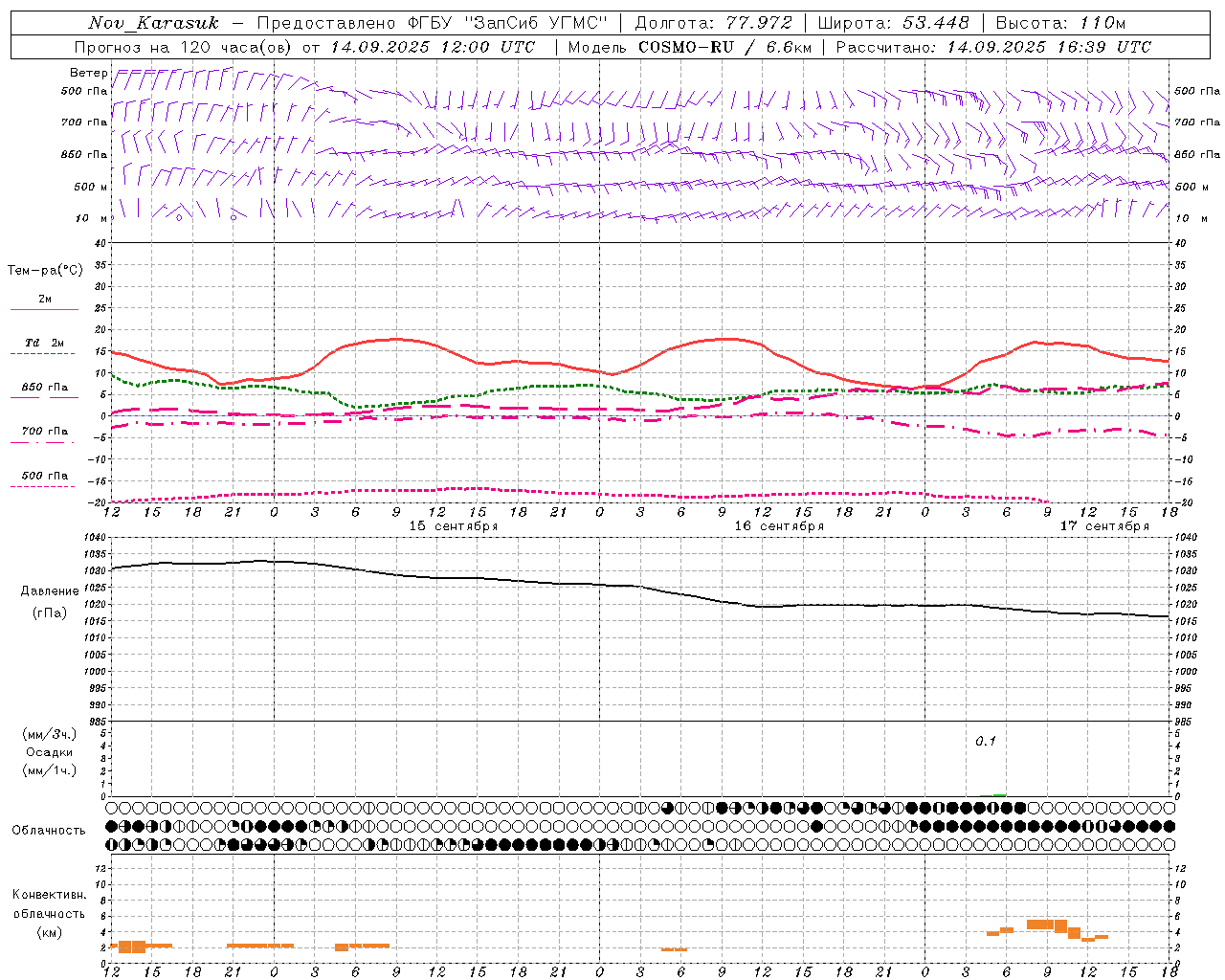Click the Облачность cloudiness row label
This screenshot has height=980, width=1225.
point(49,830)
